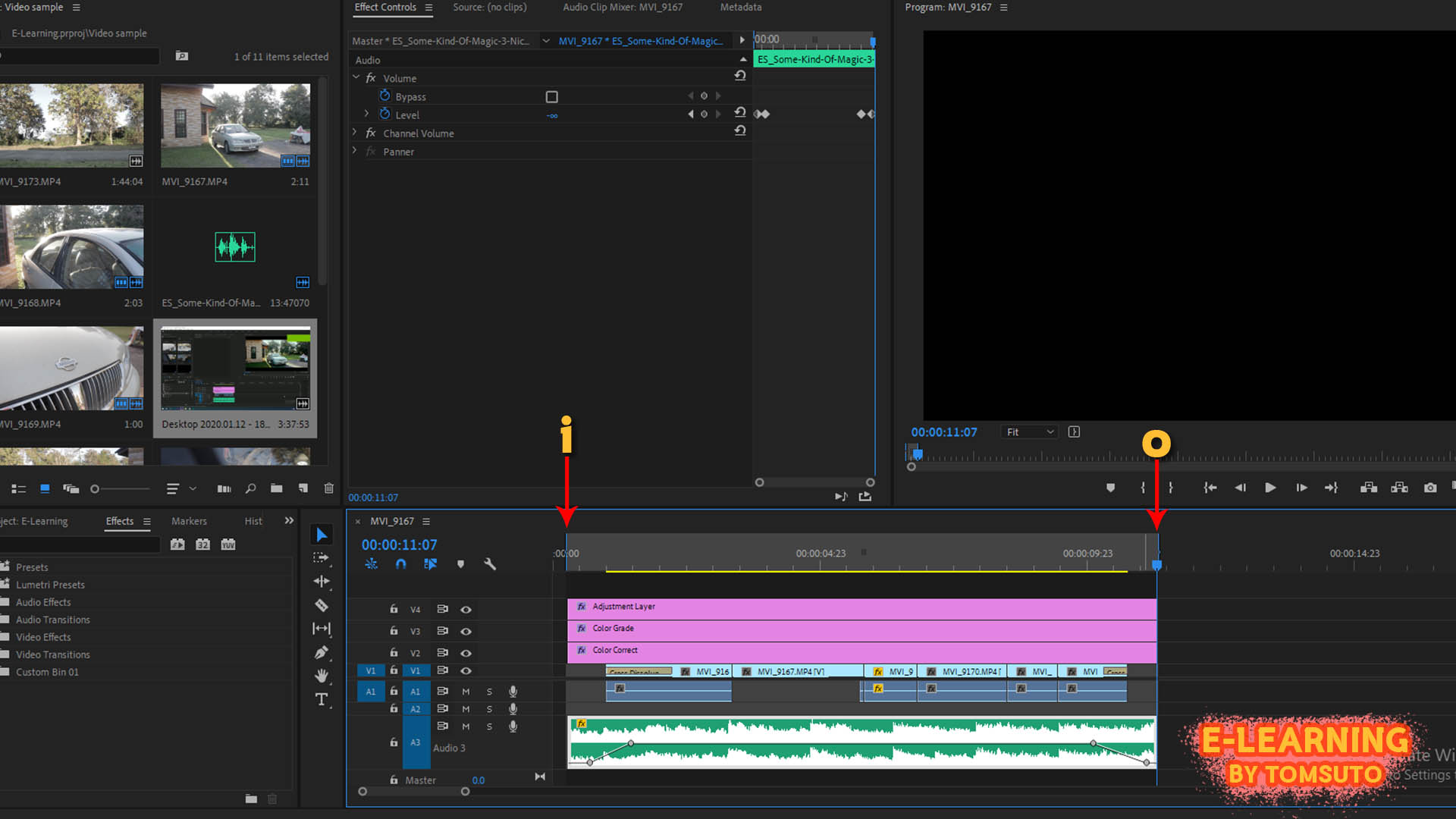Hide track V4 with eye icon

[466, 610]
